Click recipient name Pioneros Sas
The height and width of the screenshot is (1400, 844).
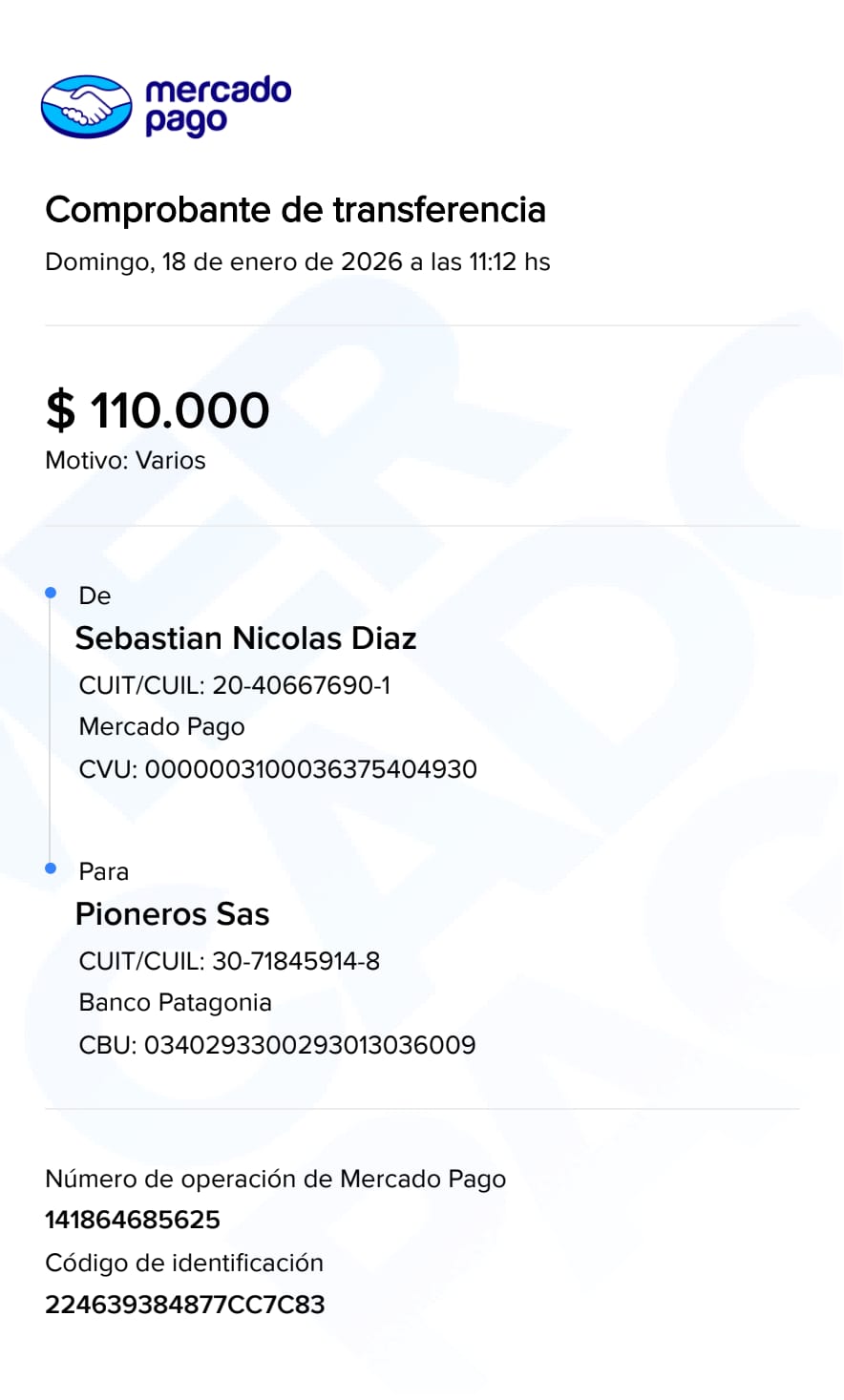(x=172, y=913)
